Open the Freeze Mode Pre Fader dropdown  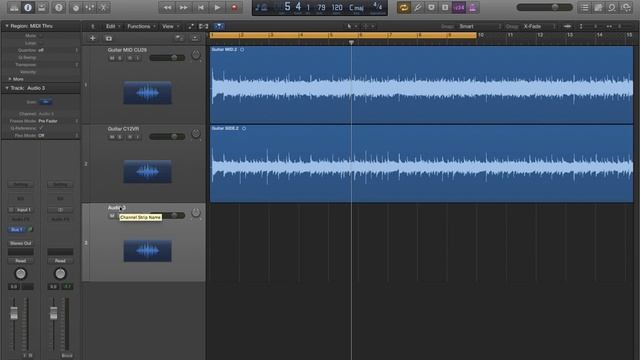58,121
